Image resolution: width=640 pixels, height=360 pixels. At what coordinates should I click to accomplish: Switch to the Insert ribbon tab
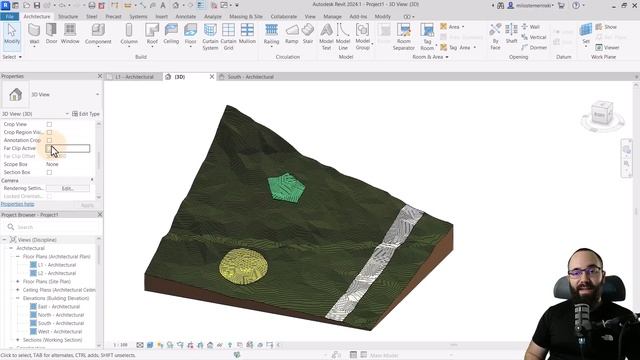[x=162, y=16]
